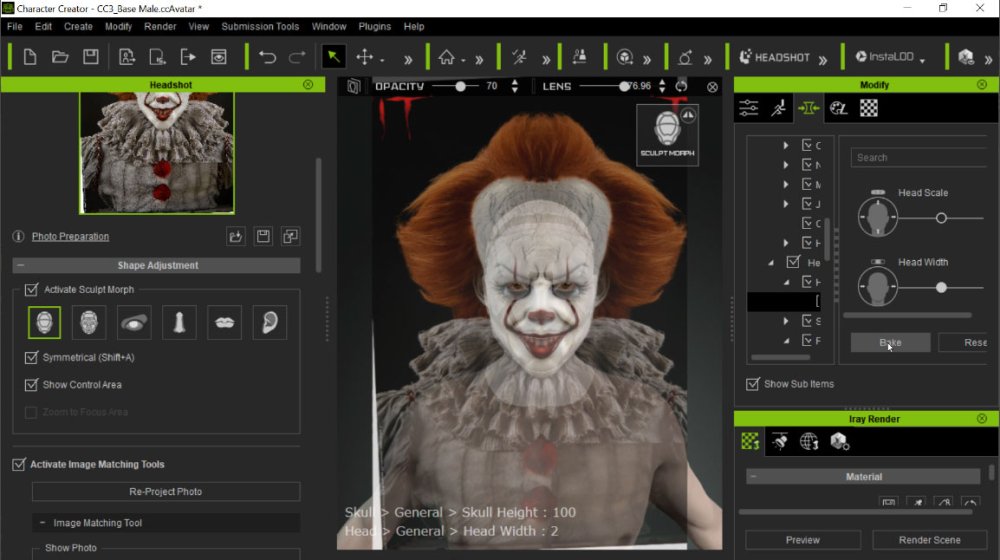
Task: Click the Undo arrow icon
Action: pyautogui.click(x=267, y=57)
